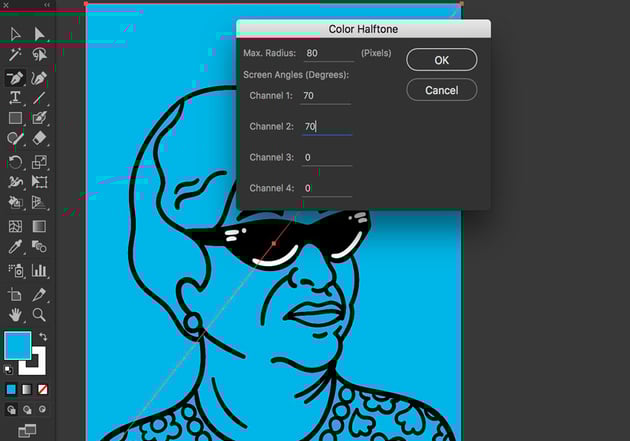Image resolution: width=630 pixels, height=441 pixels.
Task: Swap fill and stroke with curved arrow
Action: pyautogui.click(x=43, y=337)
